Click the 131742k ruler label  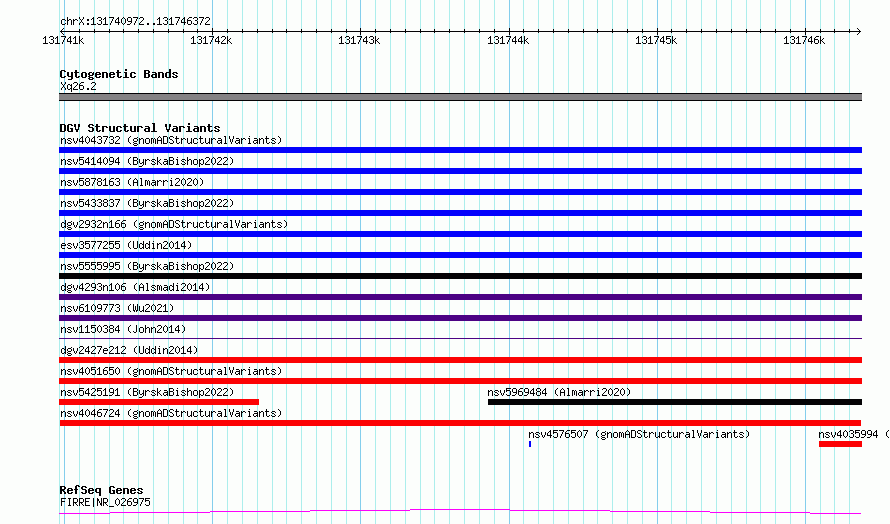point(211,41)
